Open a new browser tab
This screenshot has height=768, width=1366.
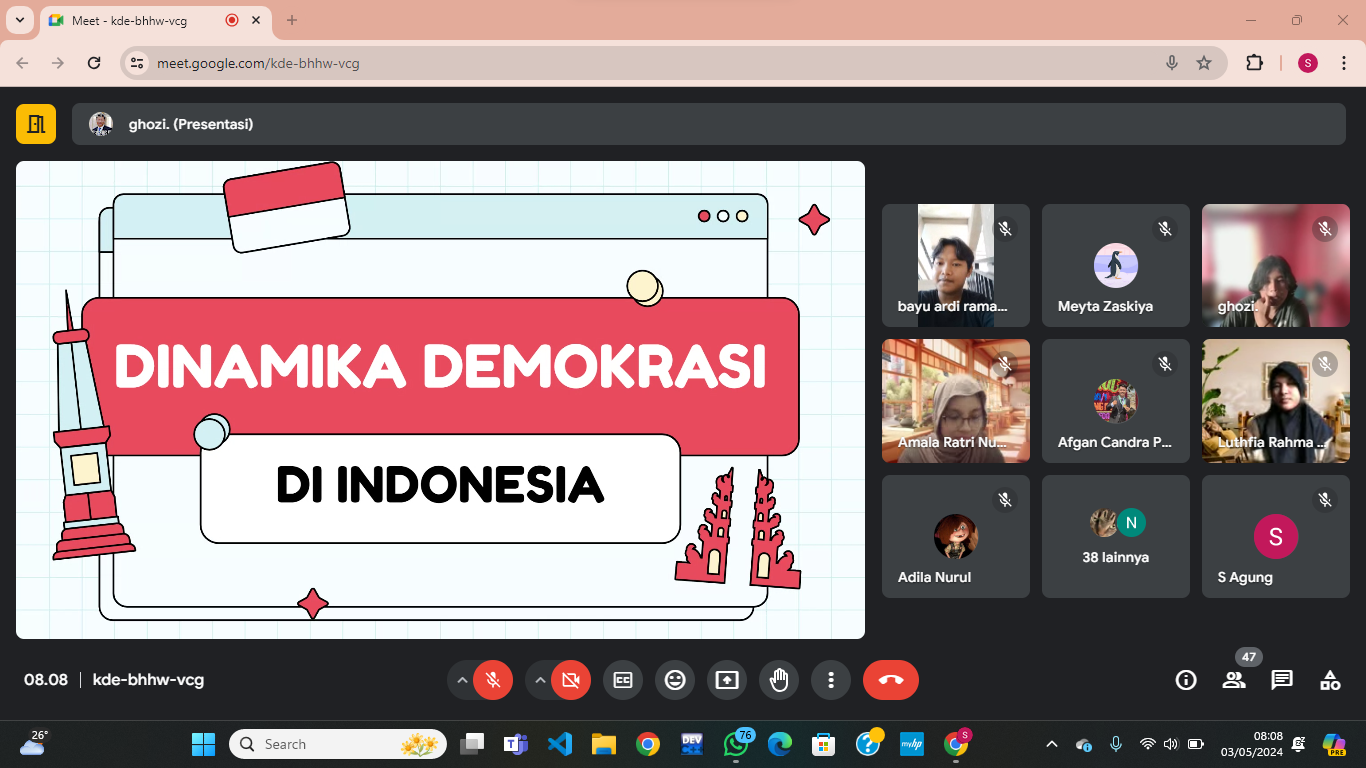coord(292,20)
